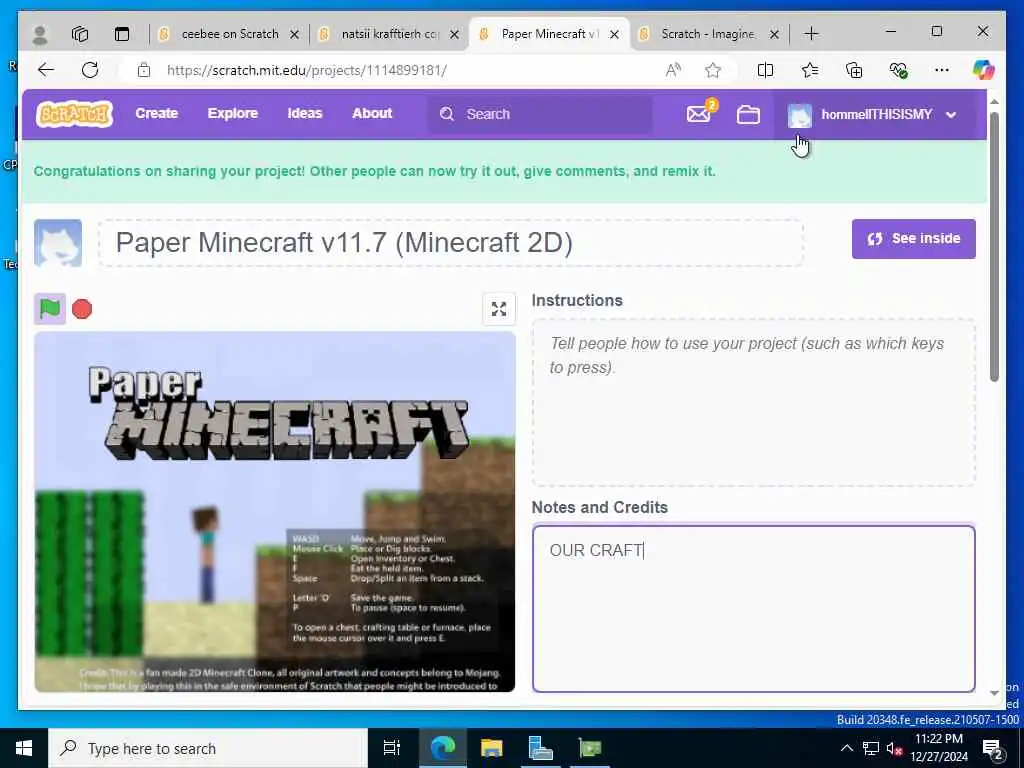Open Browser essentials heart icon
Screen dimensions: 1024x768
click(x=898, y=70)
